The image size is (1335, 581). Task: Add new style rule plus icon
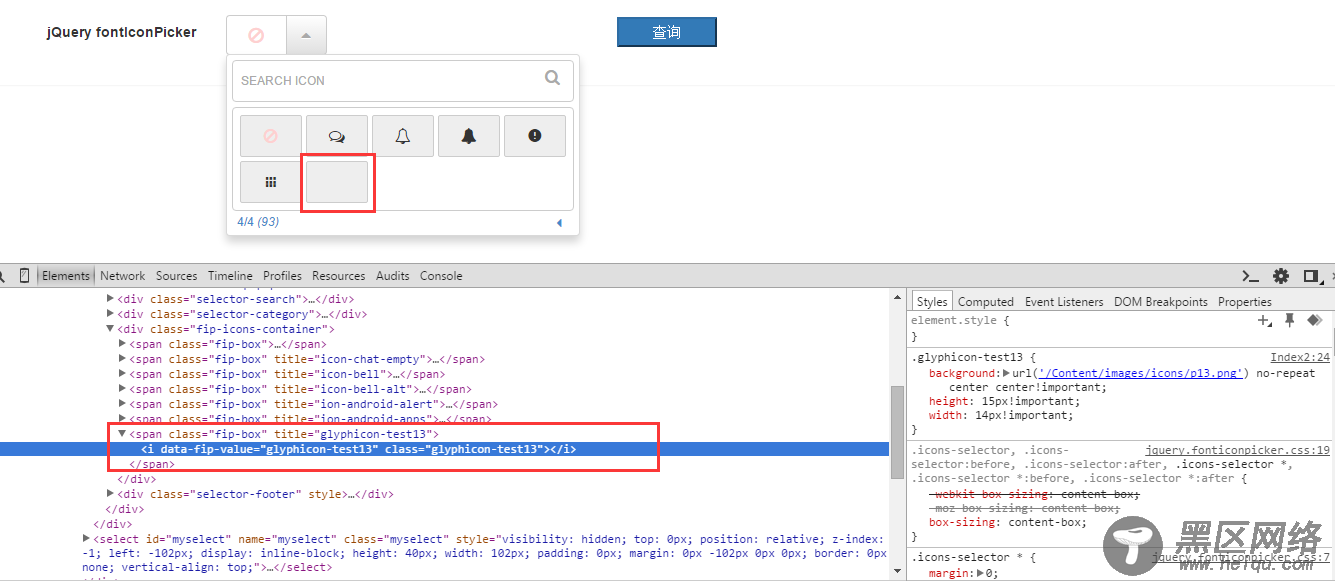coord(1264,320)
